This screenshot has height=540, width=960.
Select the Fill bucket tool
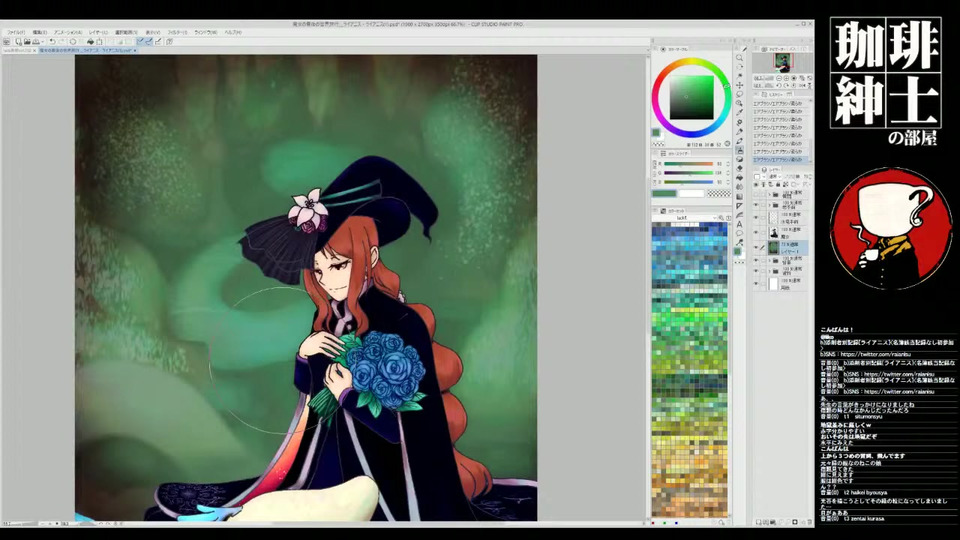click(x=740, y=178)
